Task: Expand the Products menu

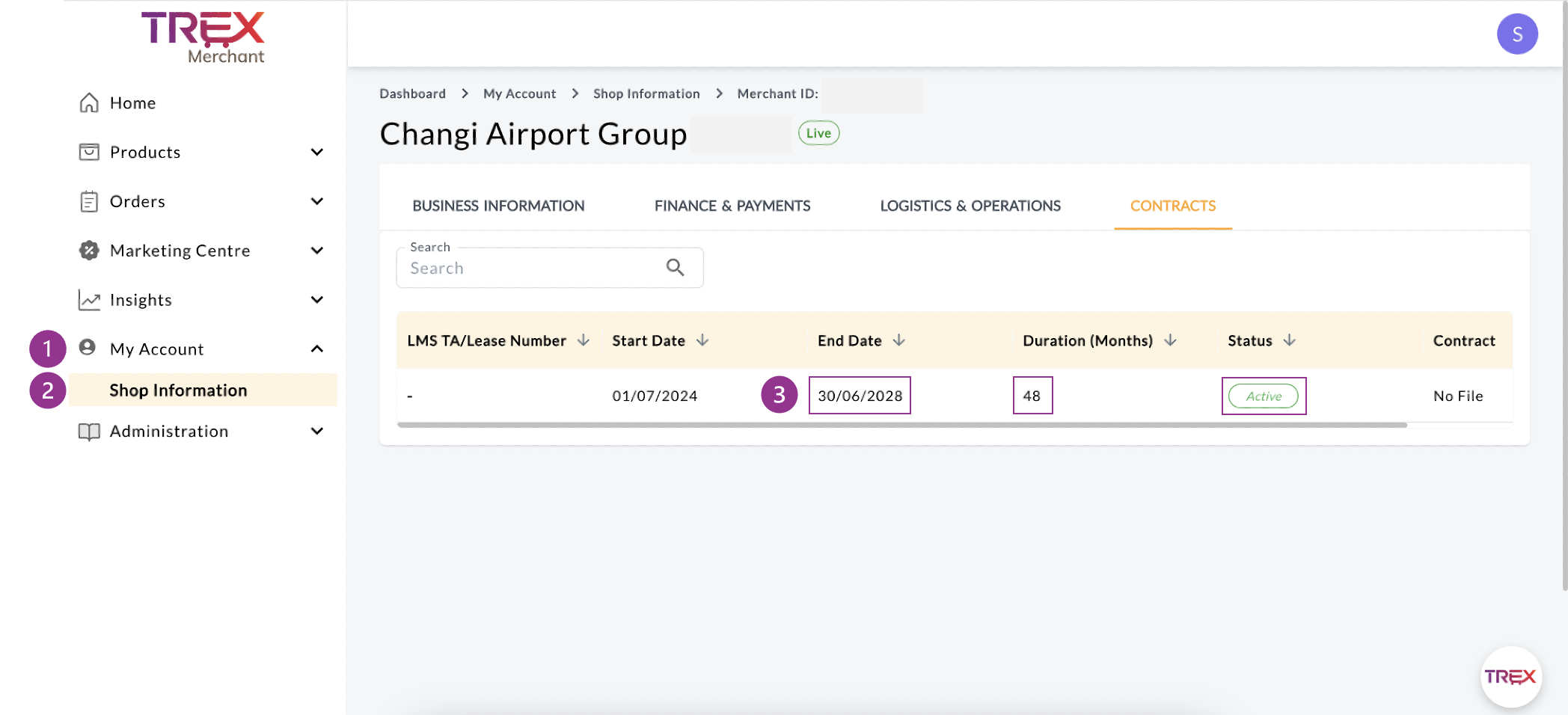Action: [x=317, y=153]
